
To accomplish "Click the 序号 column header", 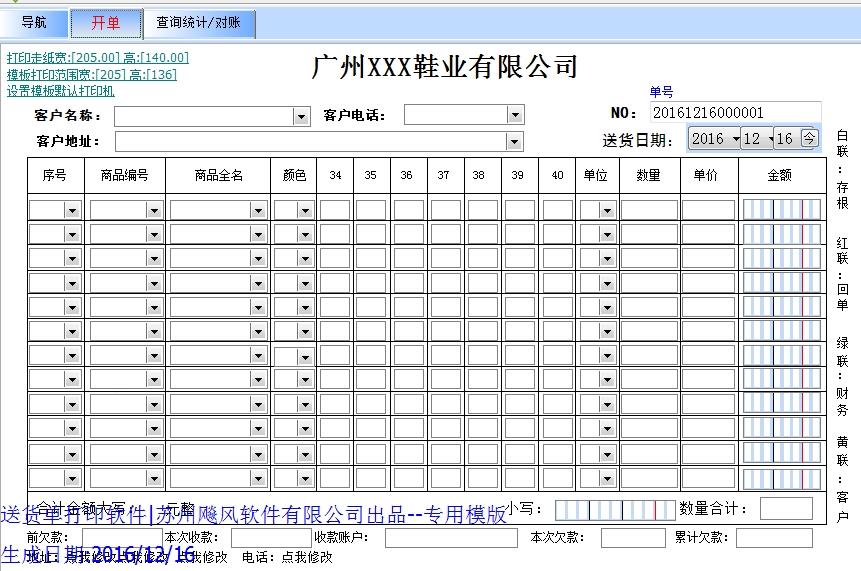I will (x=55, y=175).
